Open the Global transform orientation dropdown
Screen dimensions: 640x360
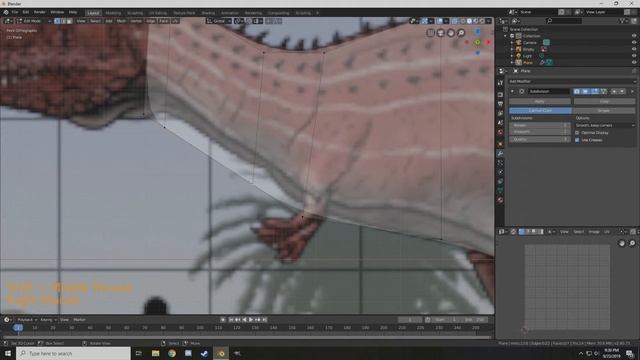pos(218,21)
